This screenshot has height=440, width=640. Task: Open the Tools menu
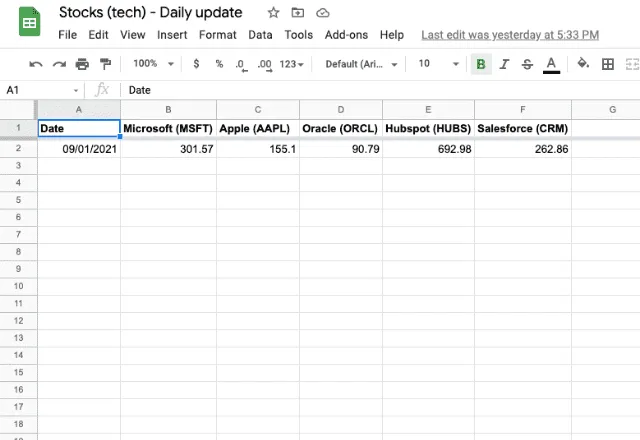[x=298, y=35]
